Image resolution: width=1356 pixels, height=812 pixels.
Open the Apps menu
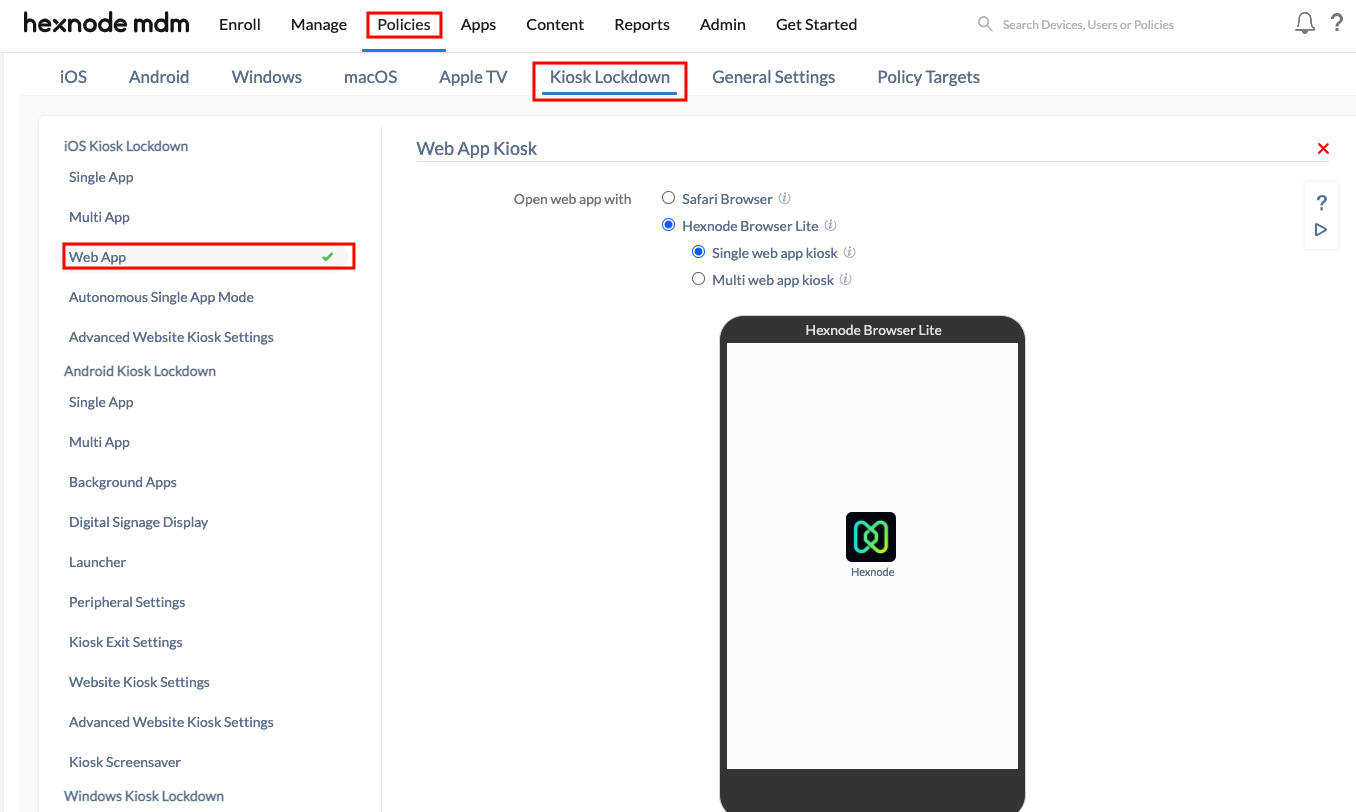pyautogui.click(x=478, y=24)
